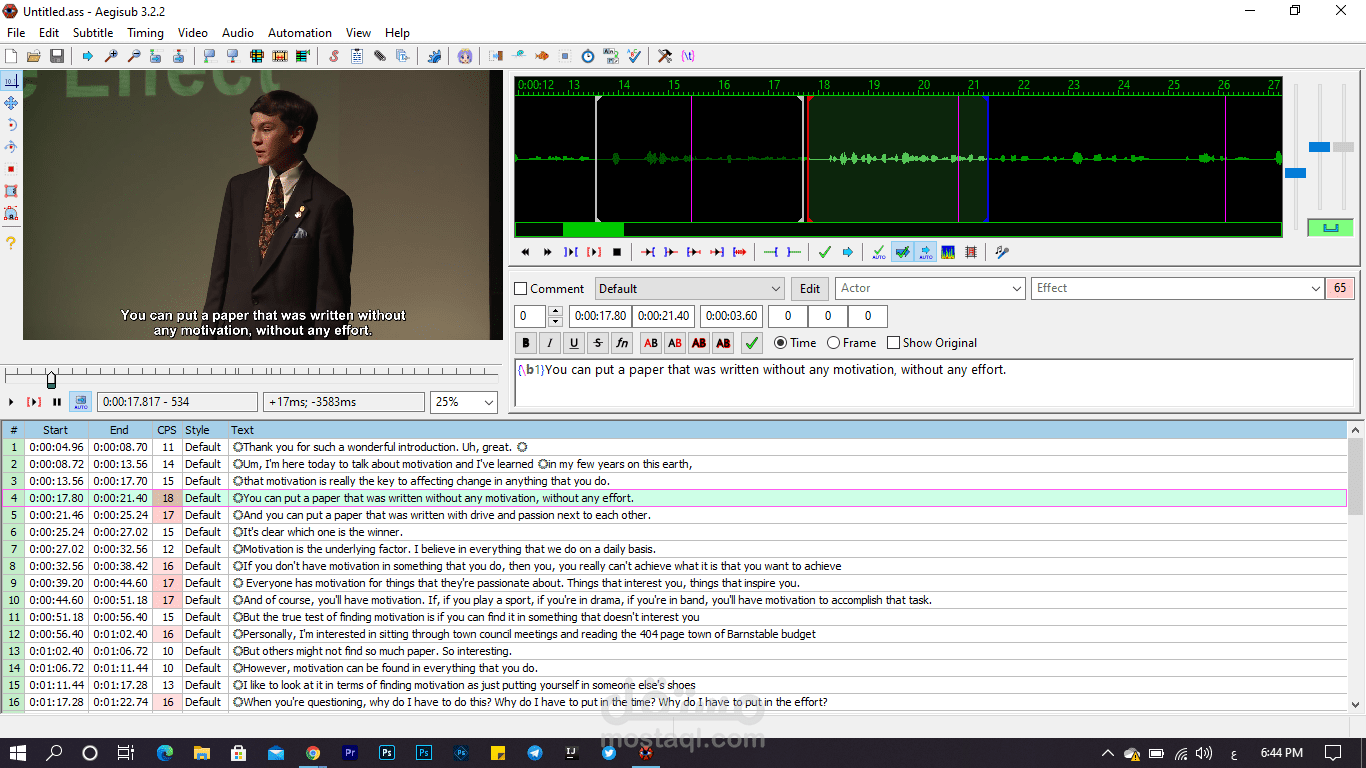Select the rotate on Z axis tool
Image resolution: width=1366 pixels, height=768 pixels.
coord(11,125)
